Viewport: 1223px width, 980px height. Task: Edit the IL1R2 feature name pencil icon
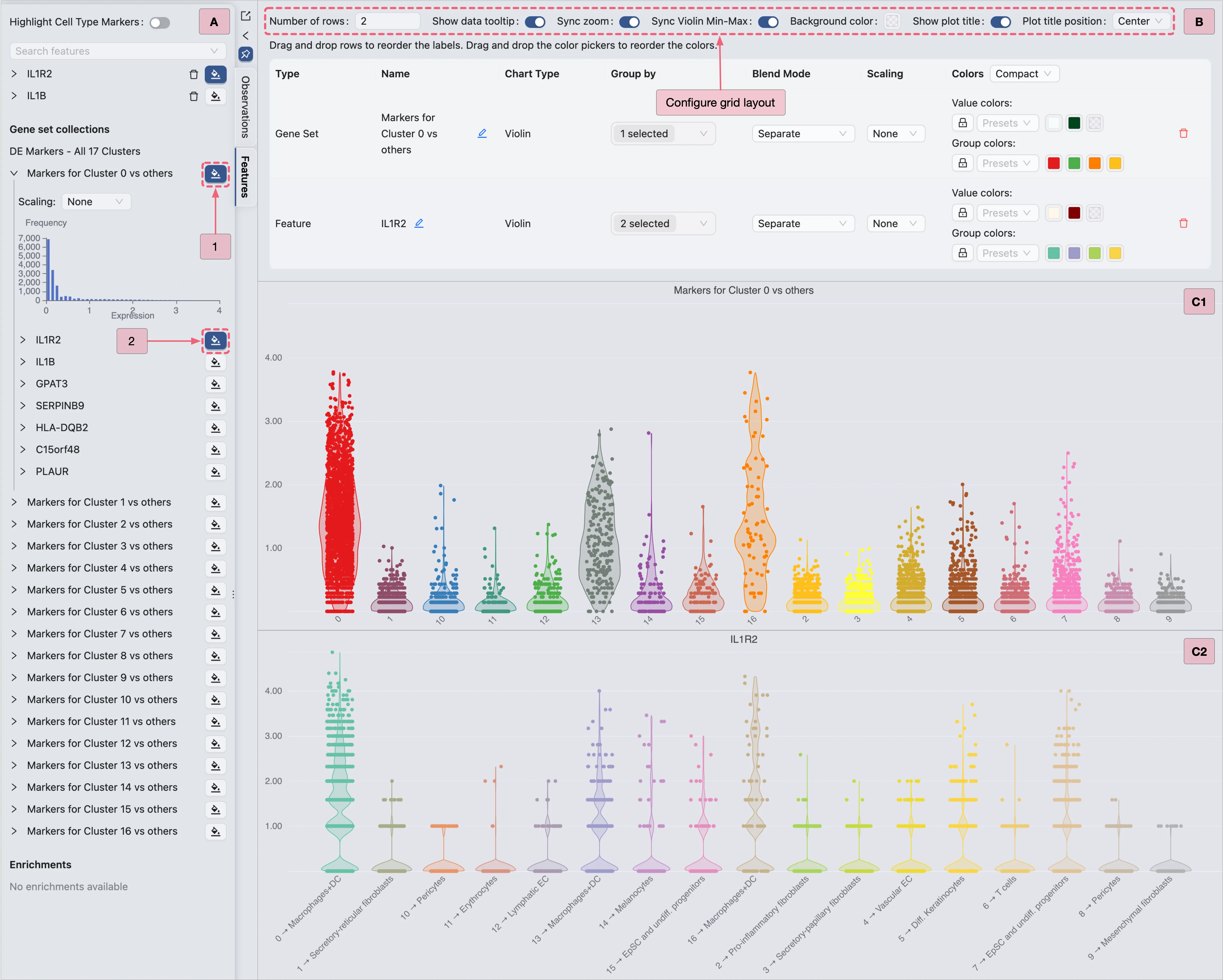click(x=419, y=223)
